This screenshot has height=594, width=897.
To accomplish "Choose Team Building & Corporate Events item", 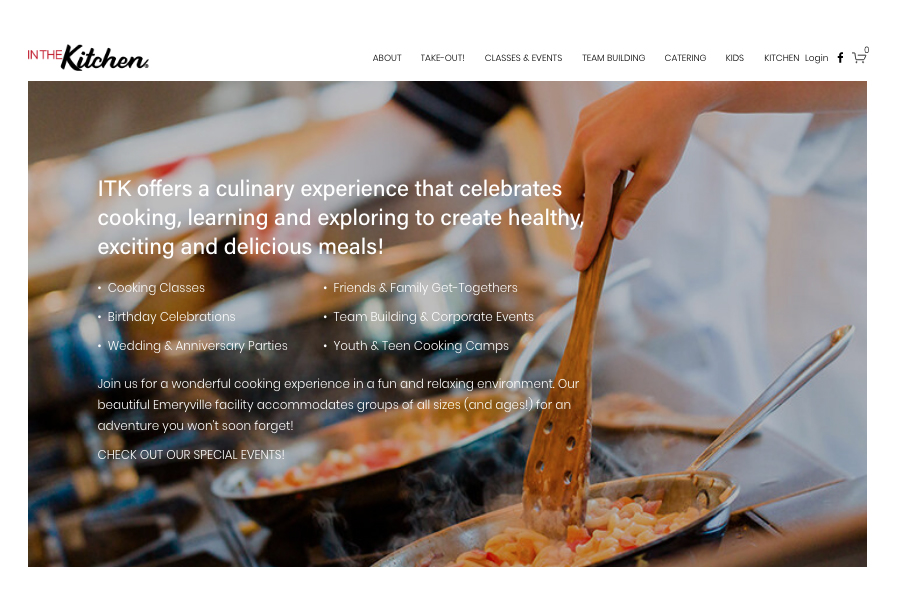I will tap(433, 316).
